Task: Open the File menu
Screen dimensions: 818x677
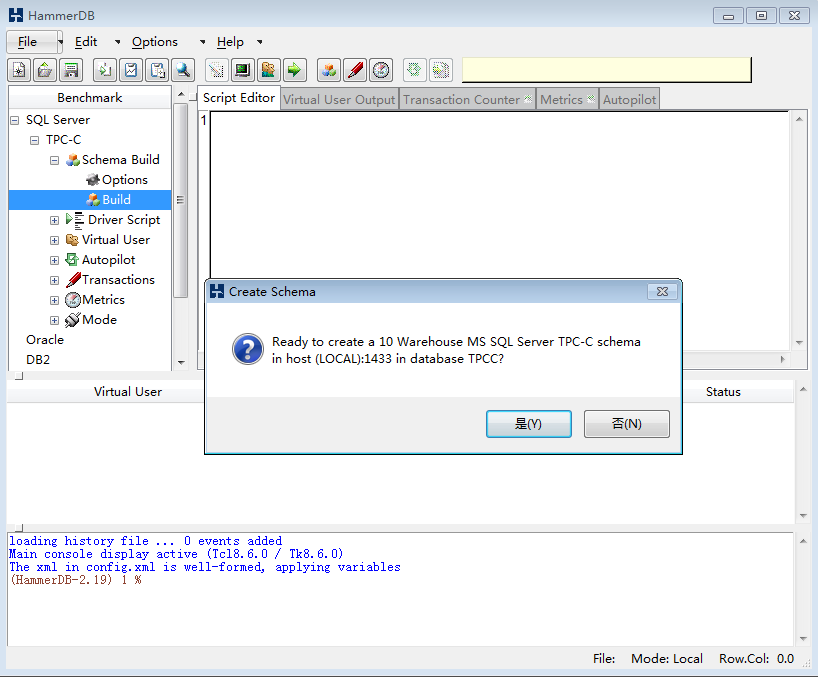Action: coord(28,42)
